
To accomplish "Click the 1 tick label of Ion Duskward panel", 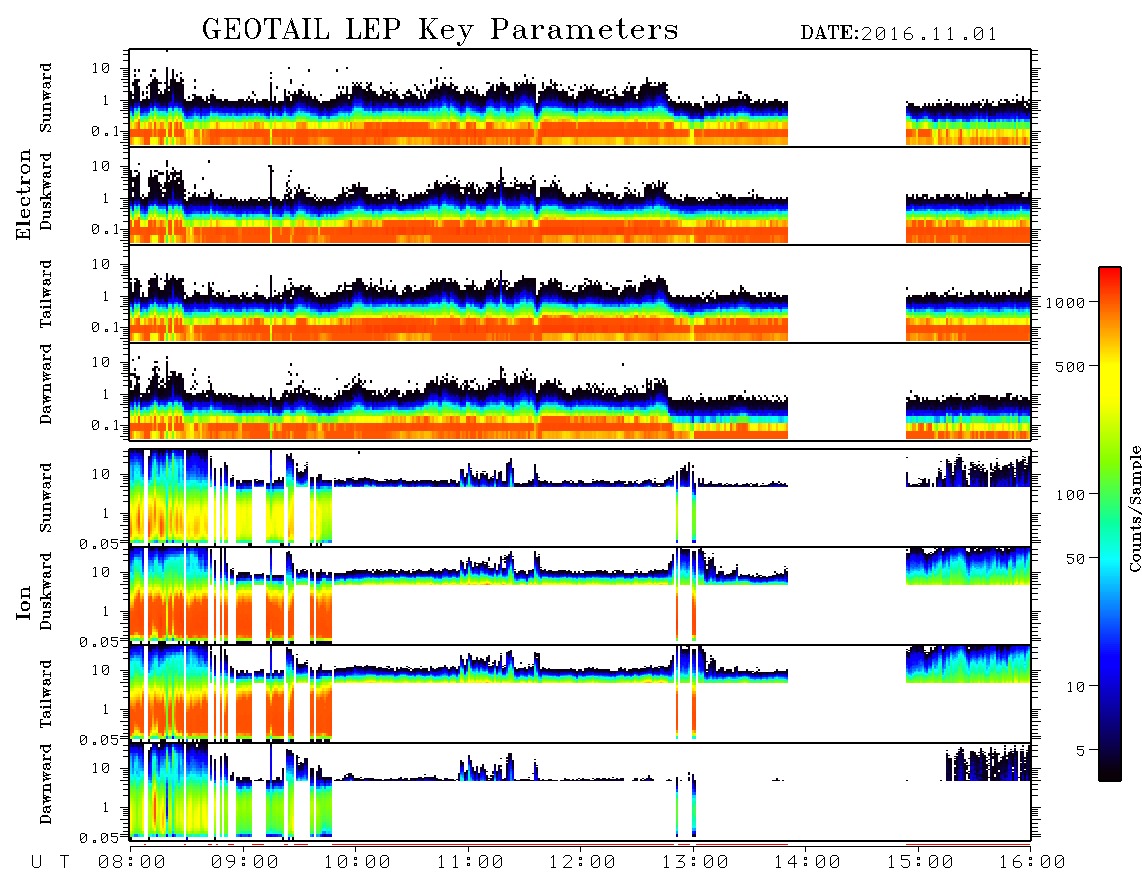I will [106, 611].
